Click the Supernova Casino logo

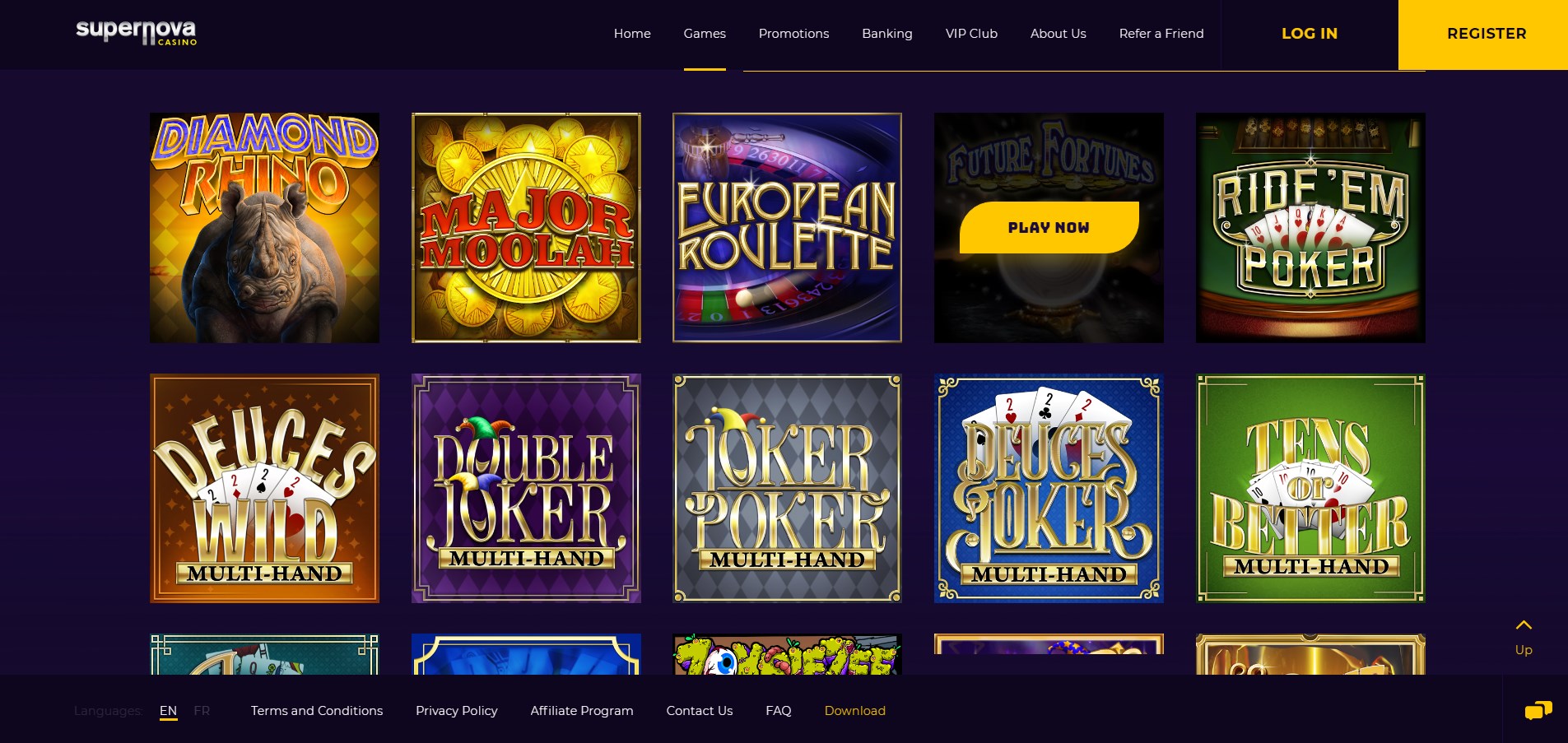(x=137, y=33)
